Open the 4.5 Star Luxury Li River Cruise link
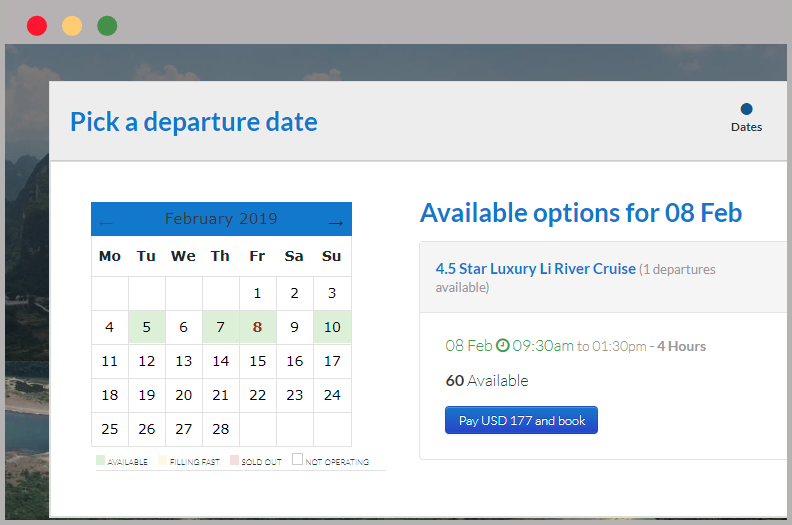This screenshot has width=792, height=525. [x=535, y=268]
